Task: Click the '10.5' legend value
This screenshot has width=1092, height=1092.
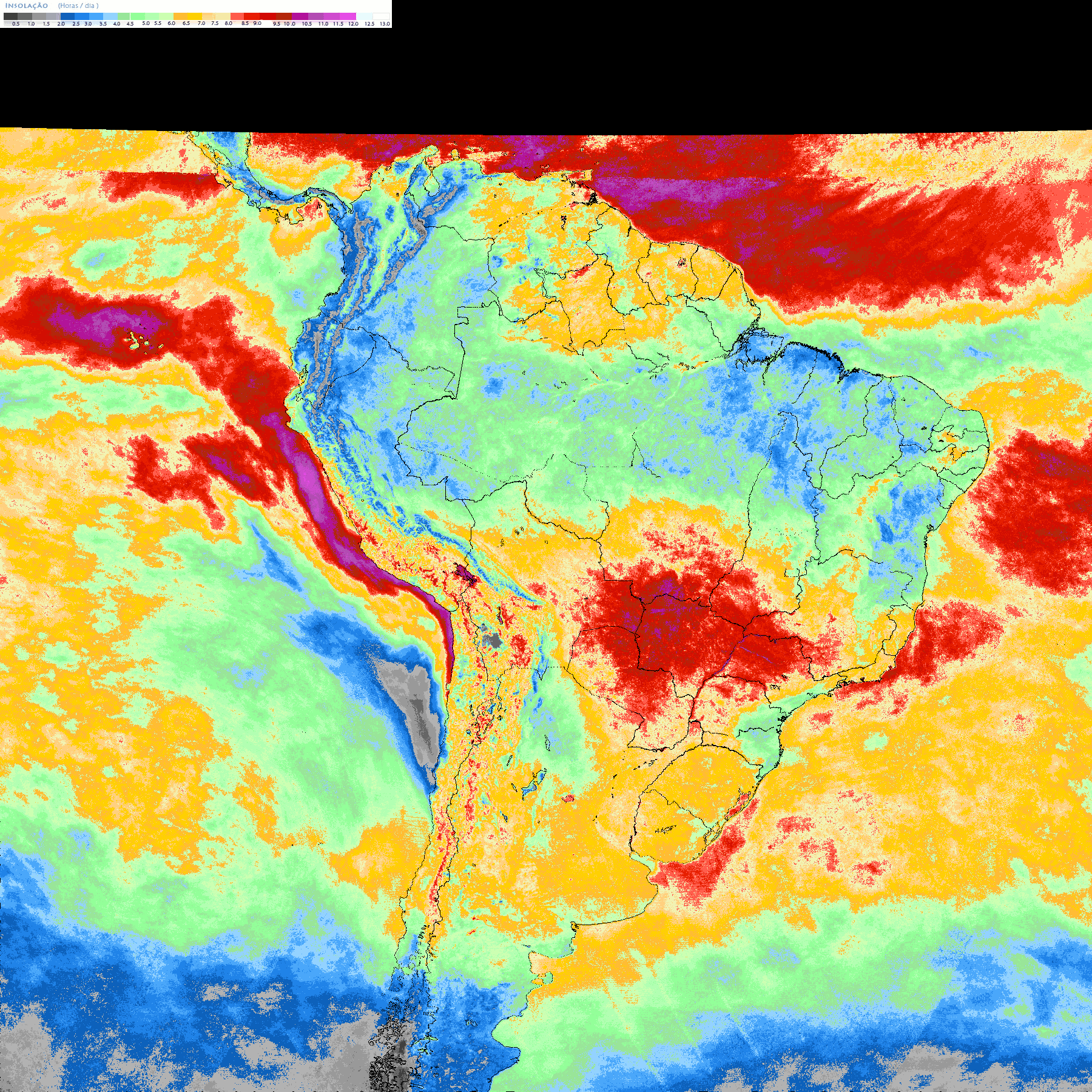Action: [307, 24]
